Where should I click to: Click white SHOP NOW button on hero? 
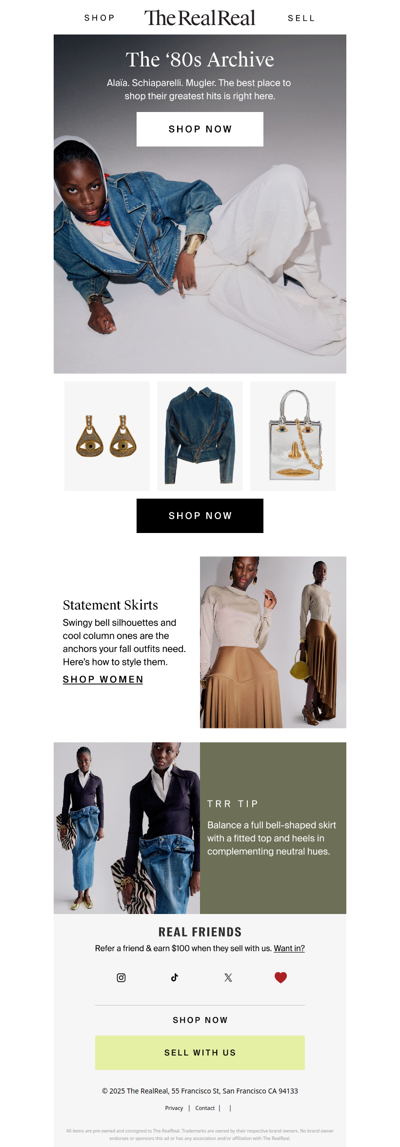(x=200, y=129)
